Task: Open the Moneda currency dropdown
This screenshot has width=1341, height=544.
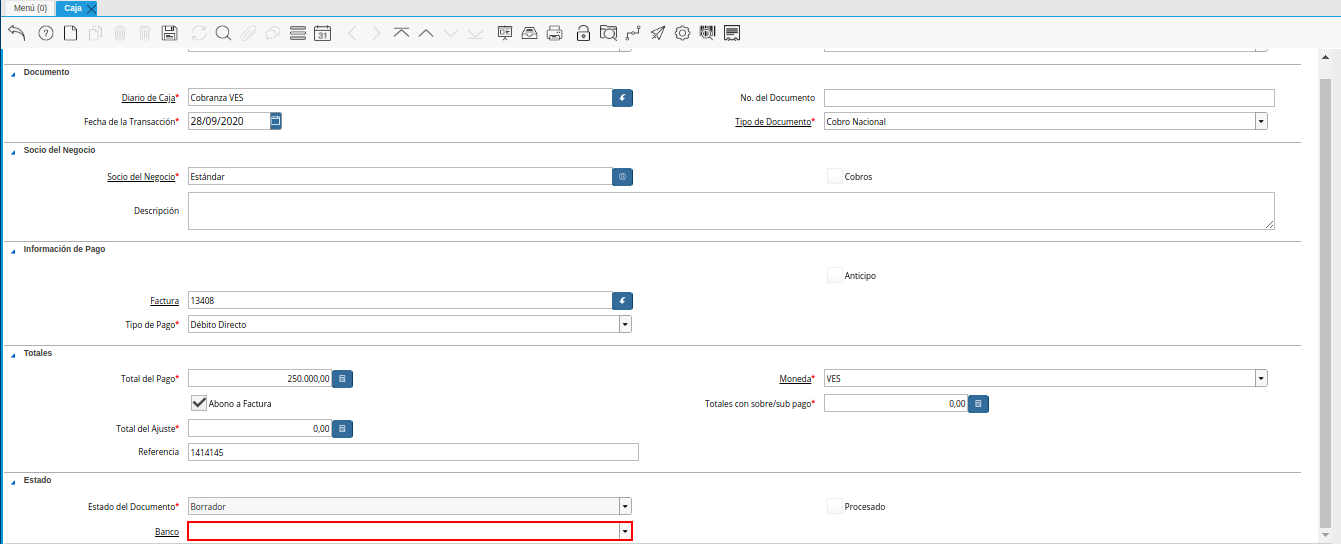Action: [x=1261, y=379]
